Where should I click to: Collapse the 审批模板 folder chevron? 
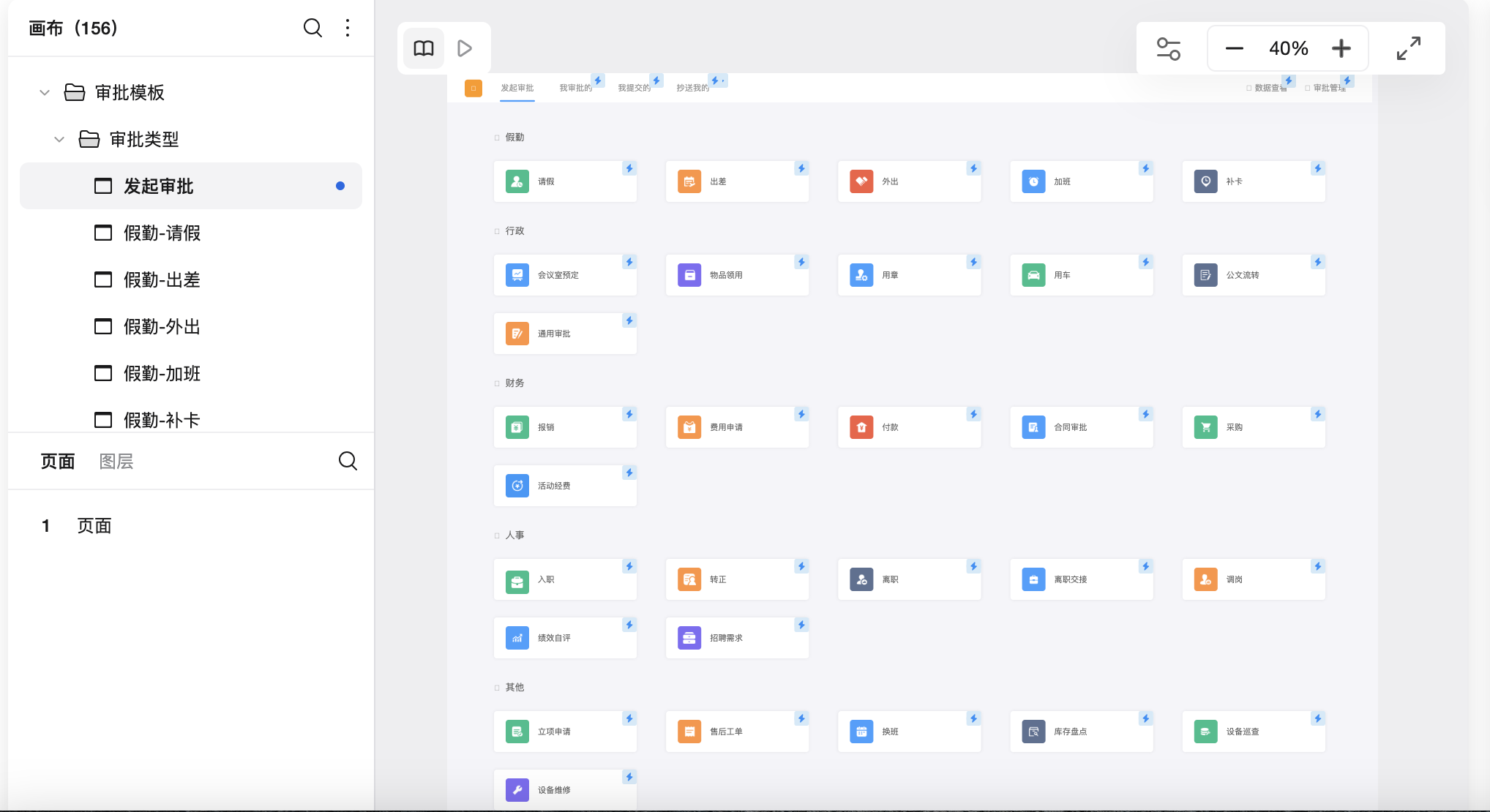(x=45, y=92)
